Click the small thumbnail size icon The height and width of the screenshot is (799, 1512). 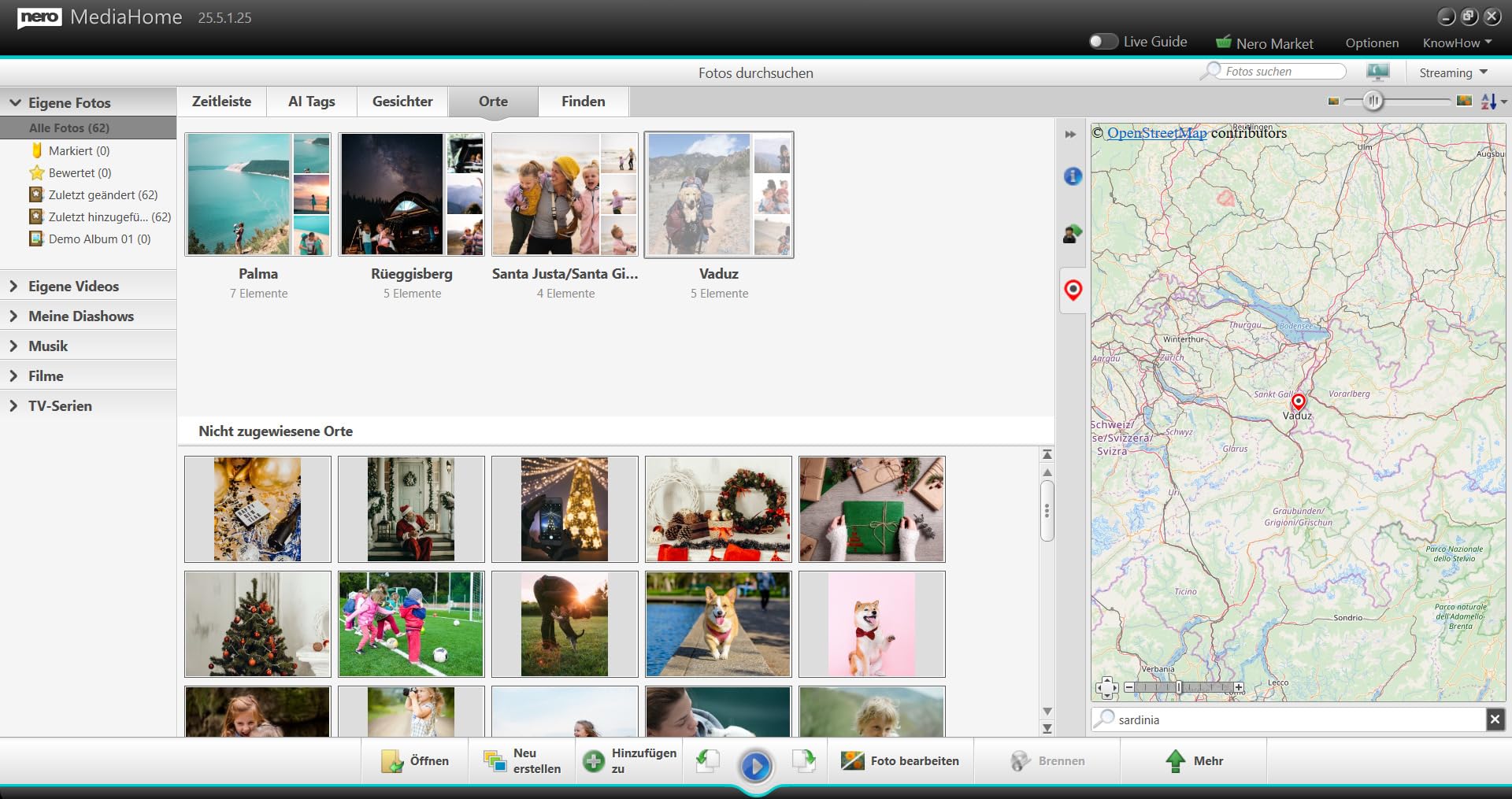[x=1333, y=102]
